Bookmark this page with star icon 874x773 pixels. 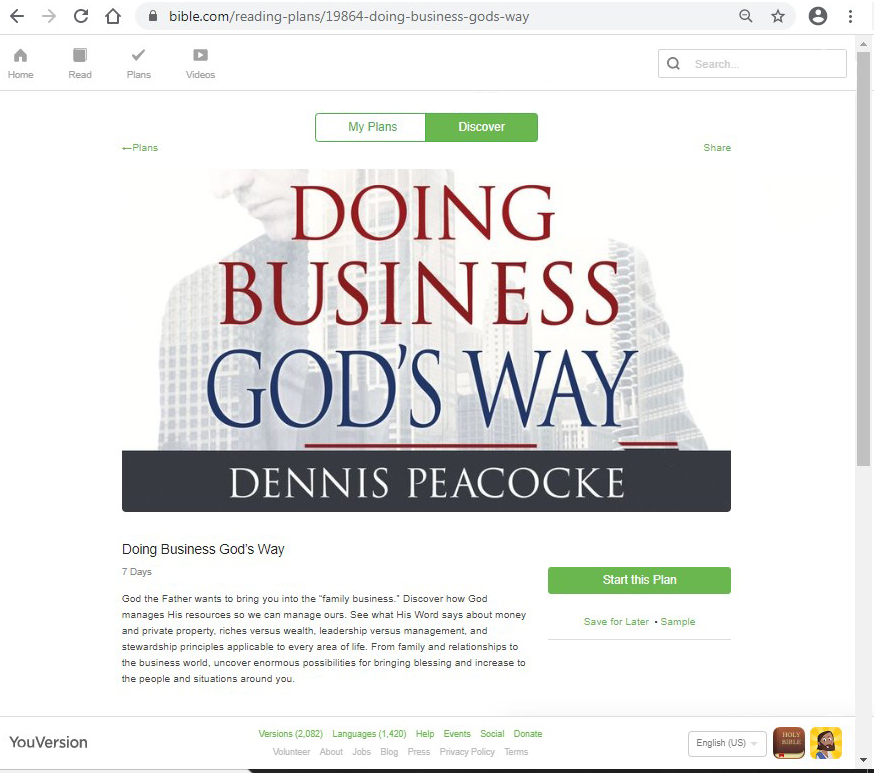pyautogui.click(x=778, y=16)
